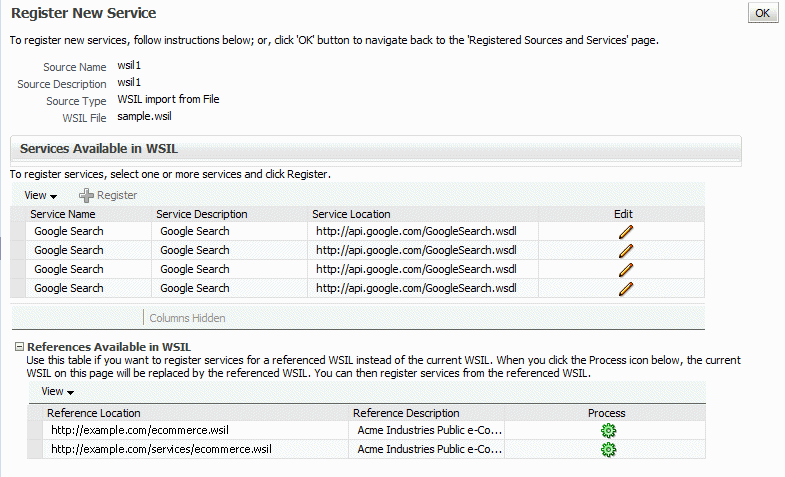Image resolution: width=785 pixels, height=477 pixels.
Task: Click the edit pencil in first Google Search row
Action: tap(626, 231)
